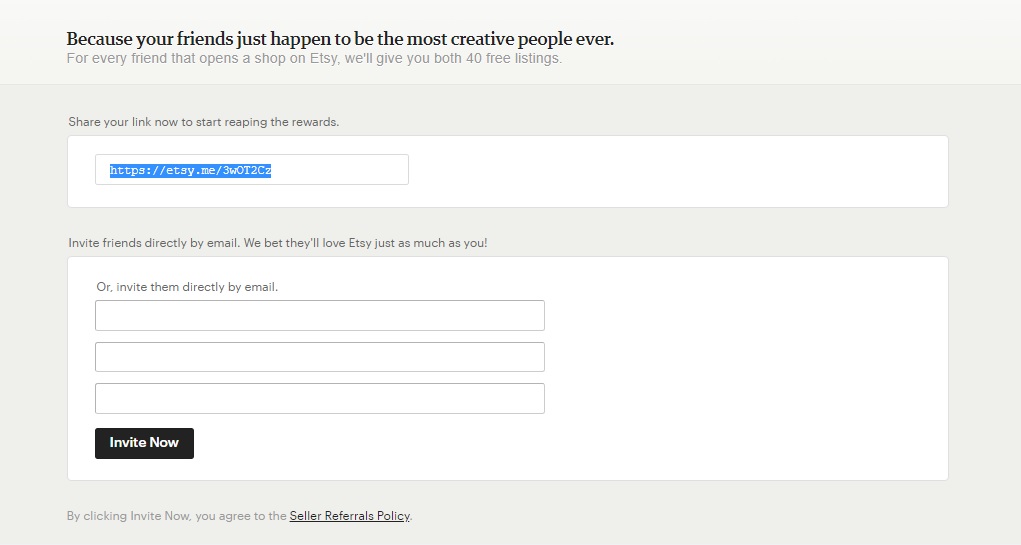Focus the first email invite field
Image resolution: width=1021 pixels, height=545 pixels.
pos(320,315)
